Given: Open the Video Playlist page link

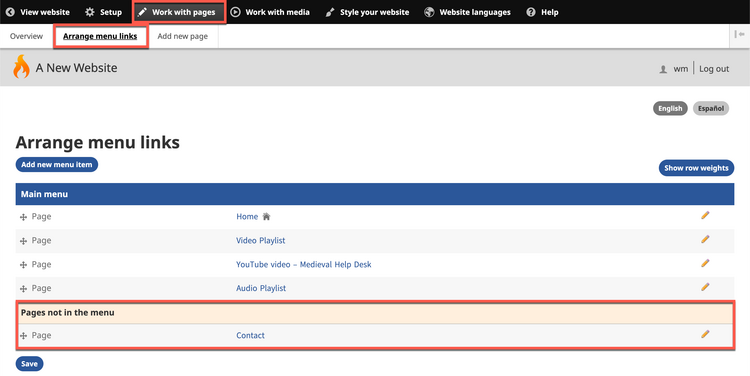Looking at the screenshot, I should [x=261, y=241].
